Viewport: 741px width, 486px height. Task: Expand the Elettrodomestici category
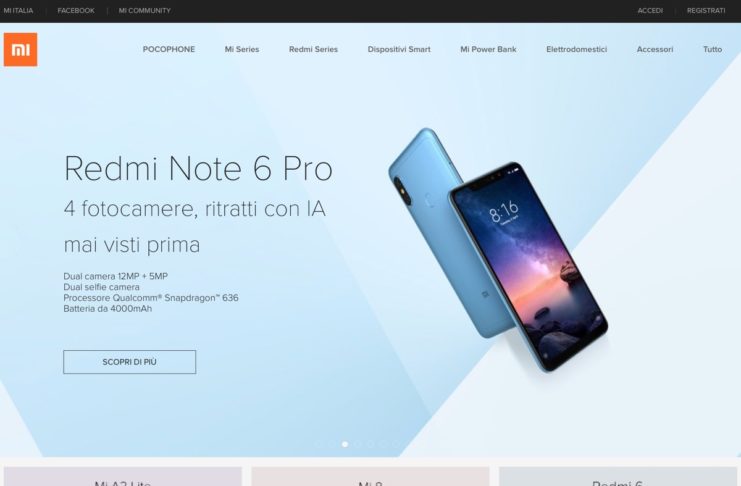pos(577,49)
